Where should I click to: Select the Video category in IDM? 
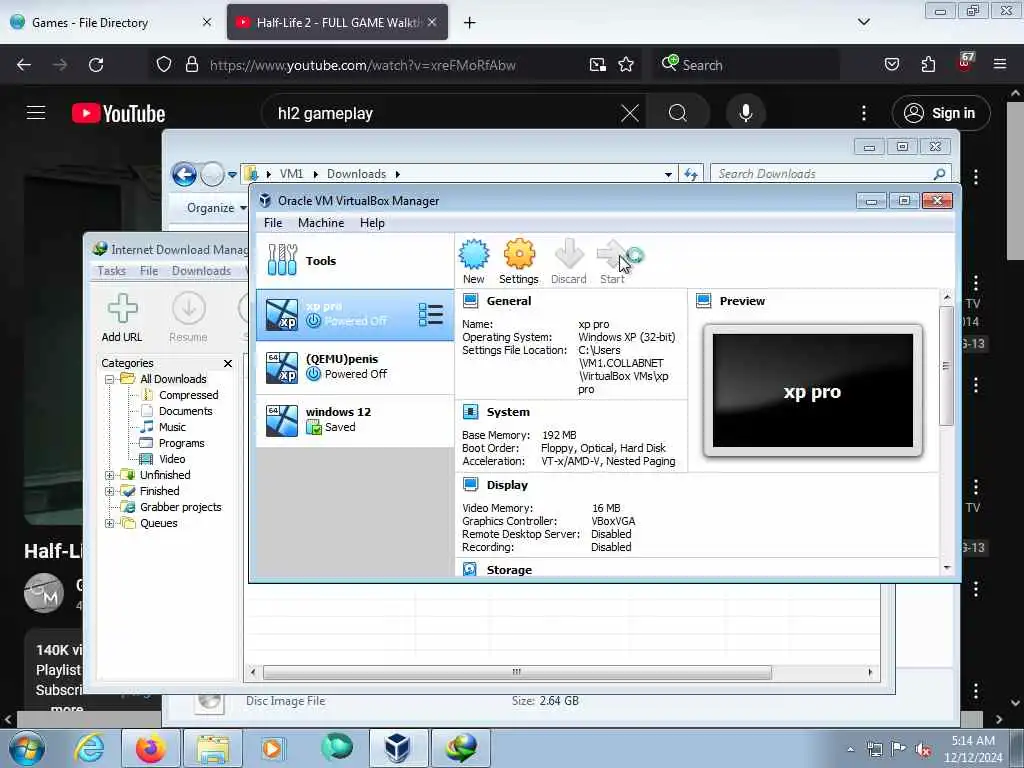click(172, 459)
